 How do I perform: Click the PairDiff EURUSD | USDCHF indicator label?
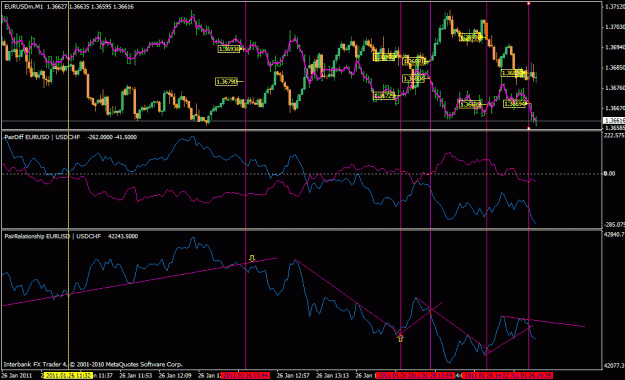click(42, 137)
